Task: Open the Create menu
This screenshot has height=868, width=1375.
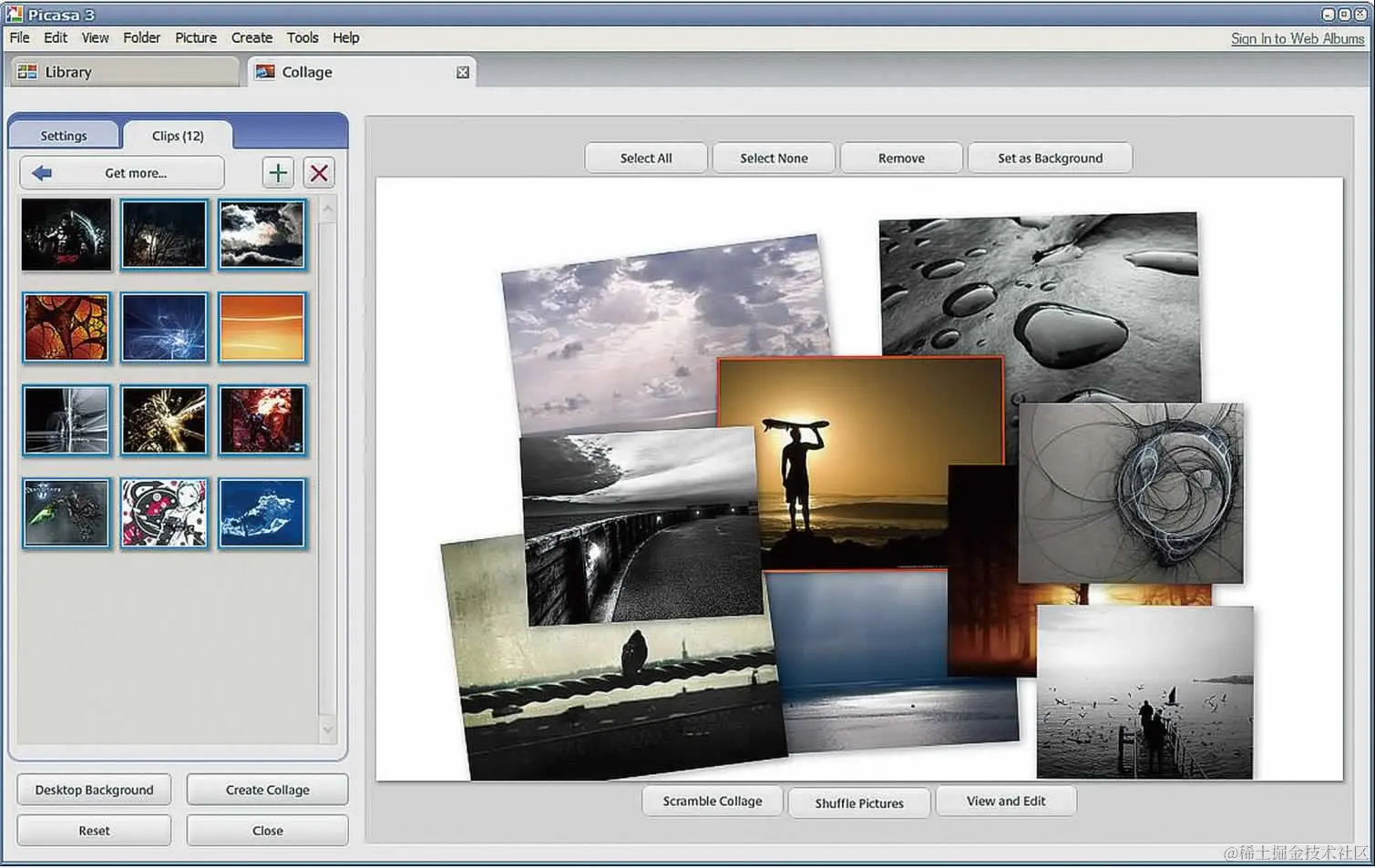Action: [251, 37]
